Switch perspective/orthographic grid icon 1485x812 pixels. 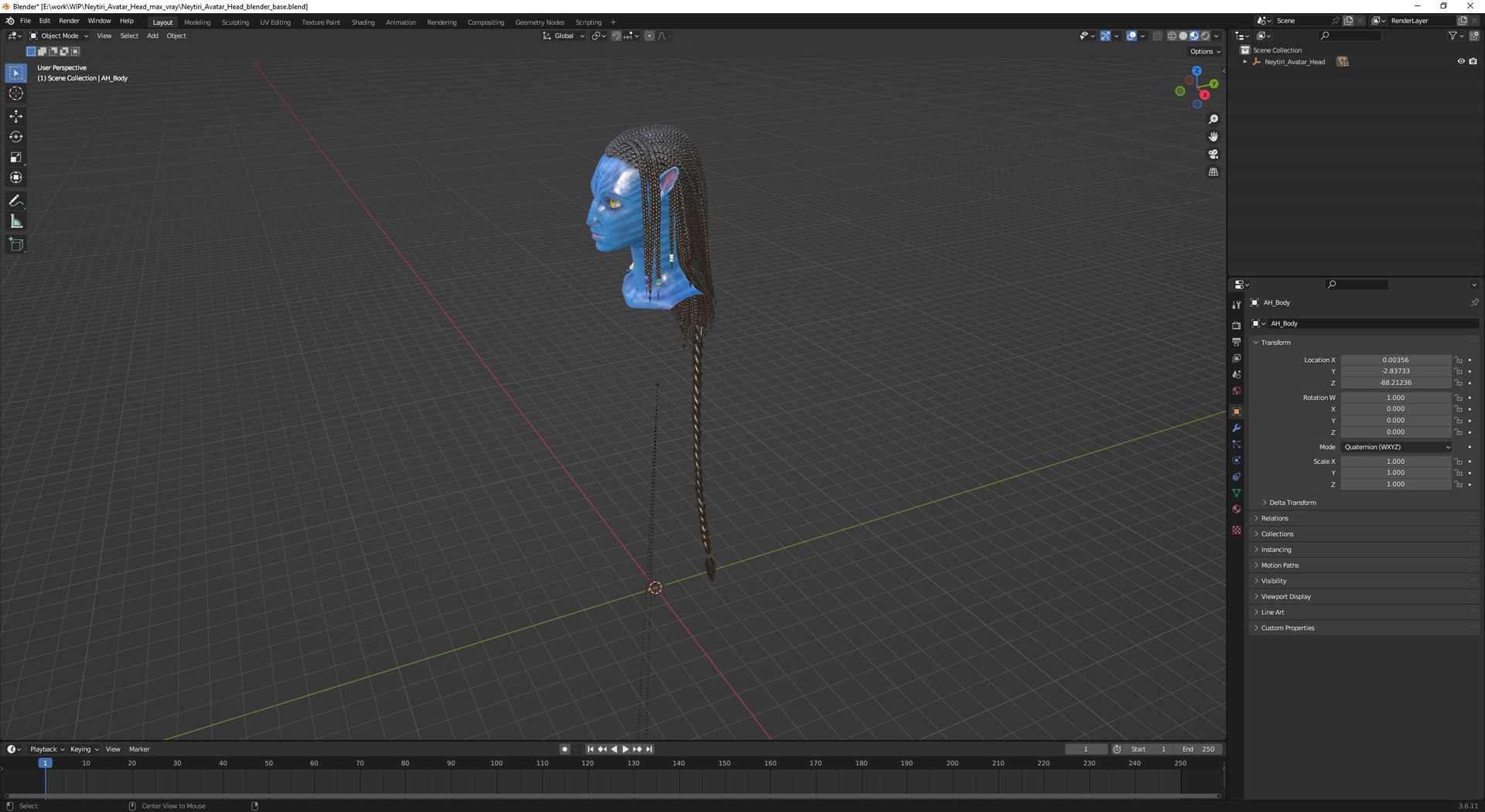[1214, 172]
